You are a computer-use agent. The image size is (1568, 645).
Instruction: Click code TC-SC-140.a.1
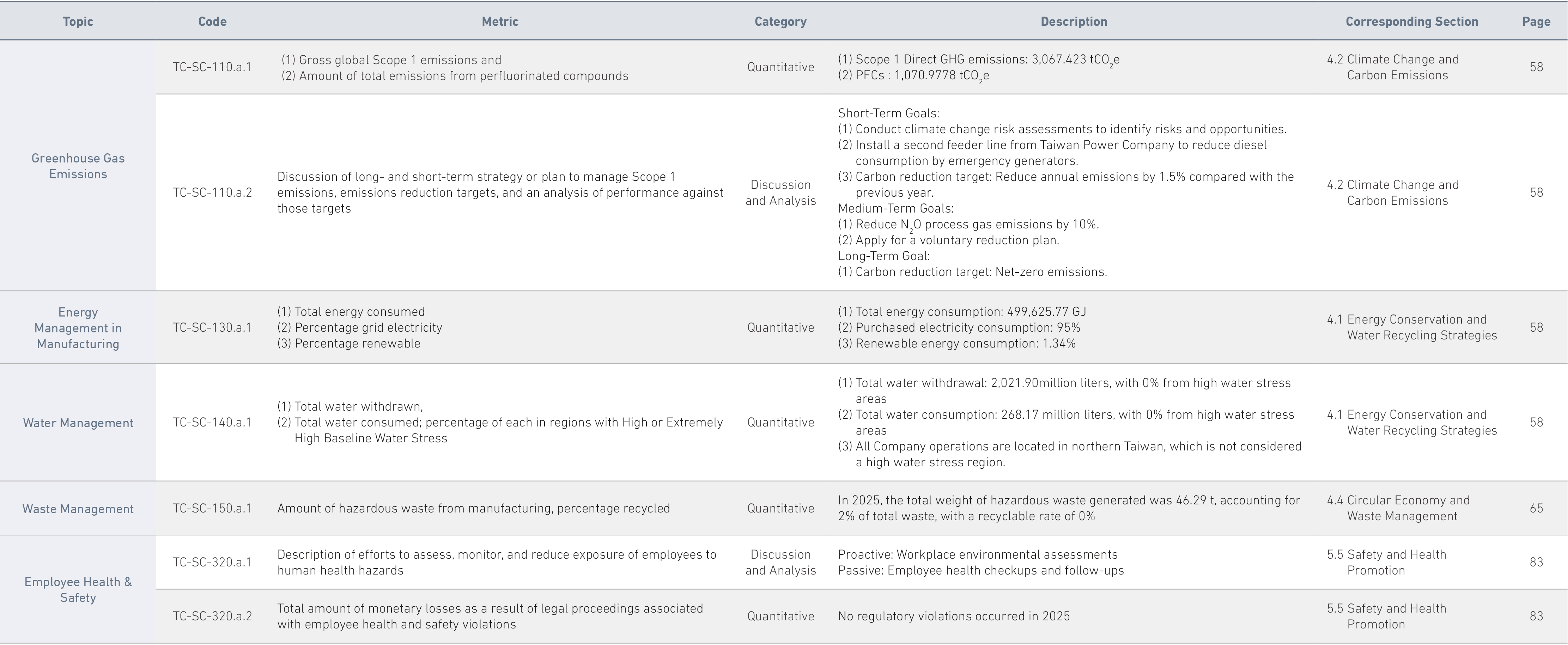(212, 423)
